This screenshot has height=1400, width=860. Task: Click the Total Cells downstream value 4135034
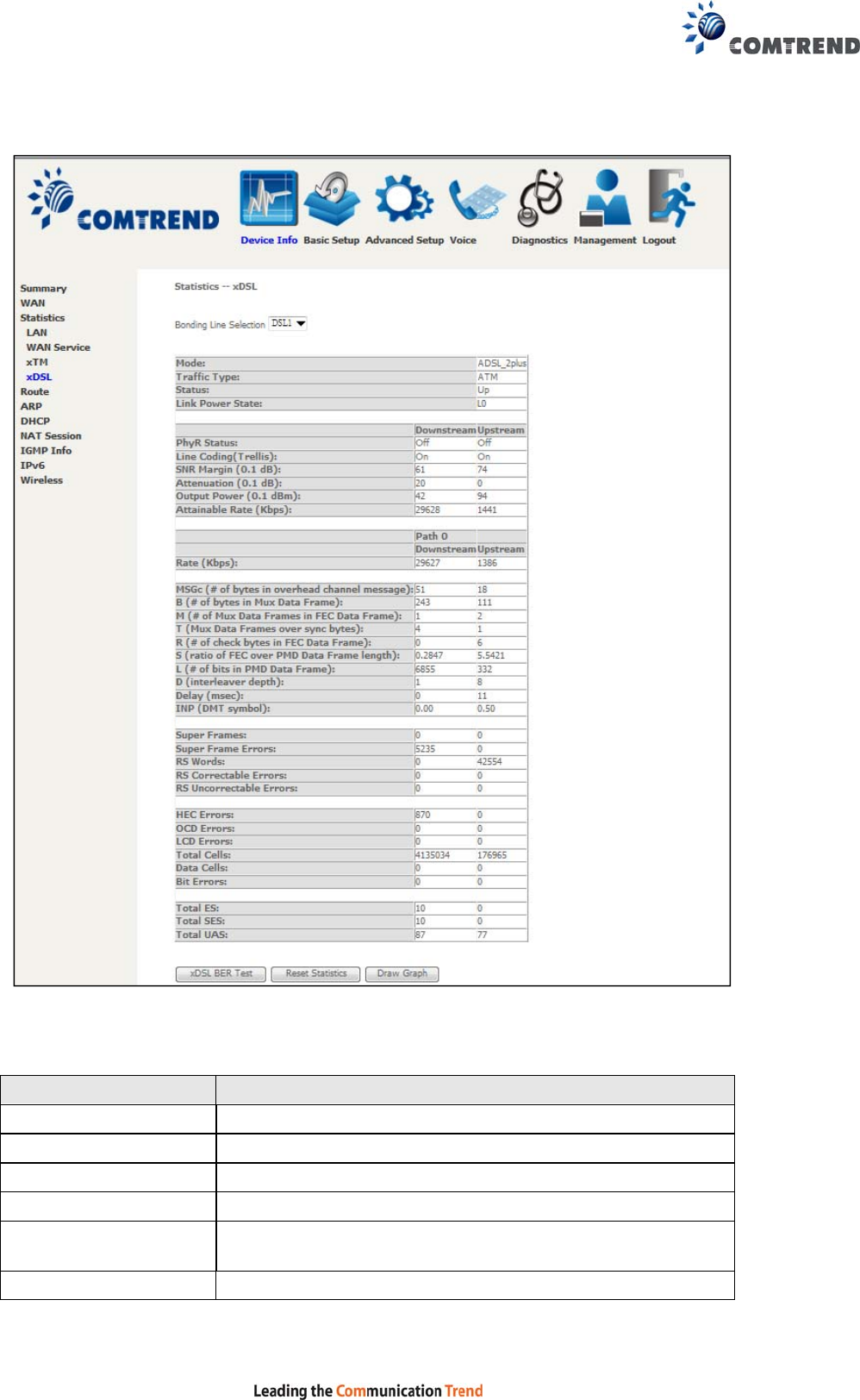(433, 855)
